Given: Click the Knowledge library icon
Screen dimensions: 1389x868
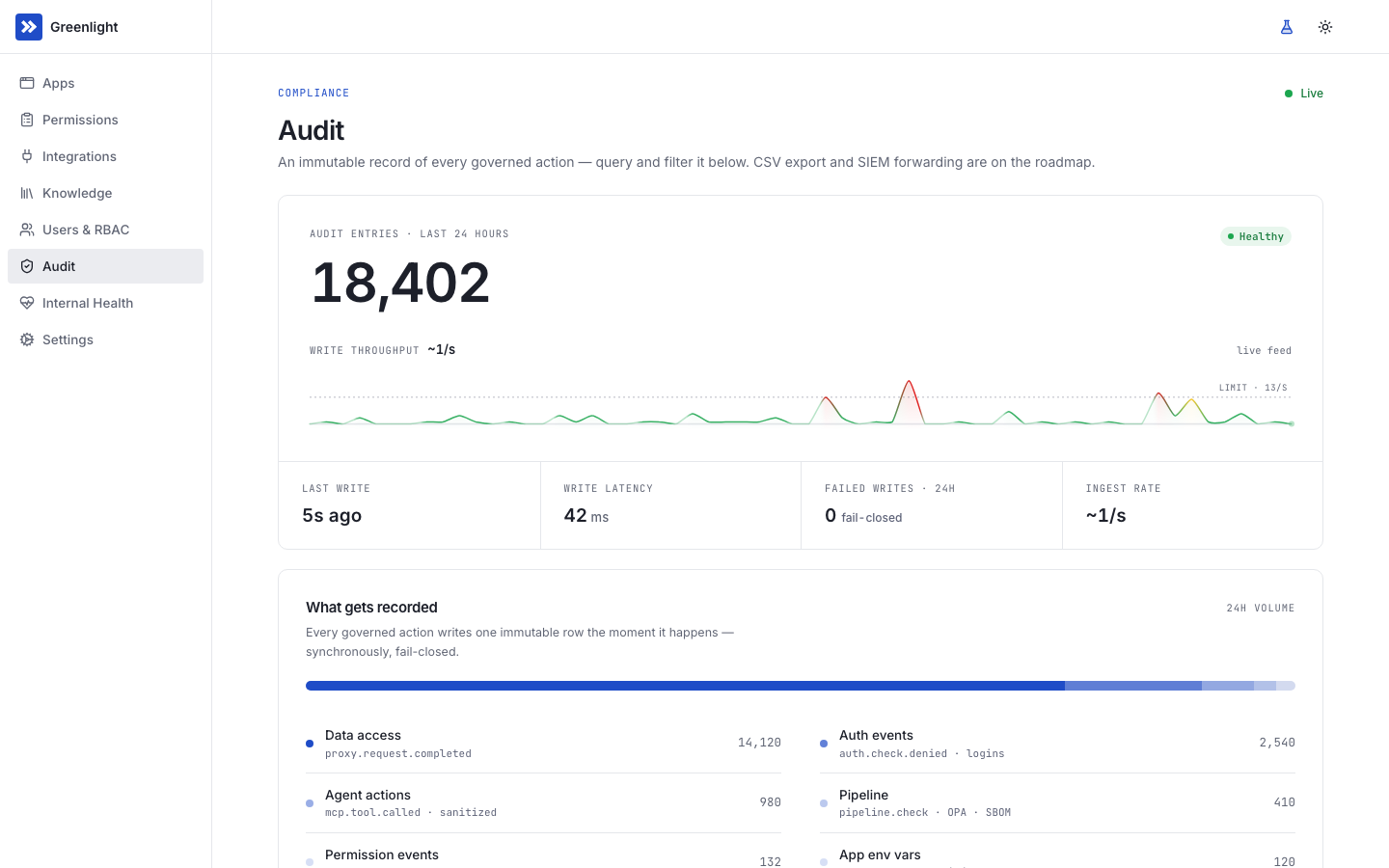Looking at the screenshot, I should coord(27,193).
